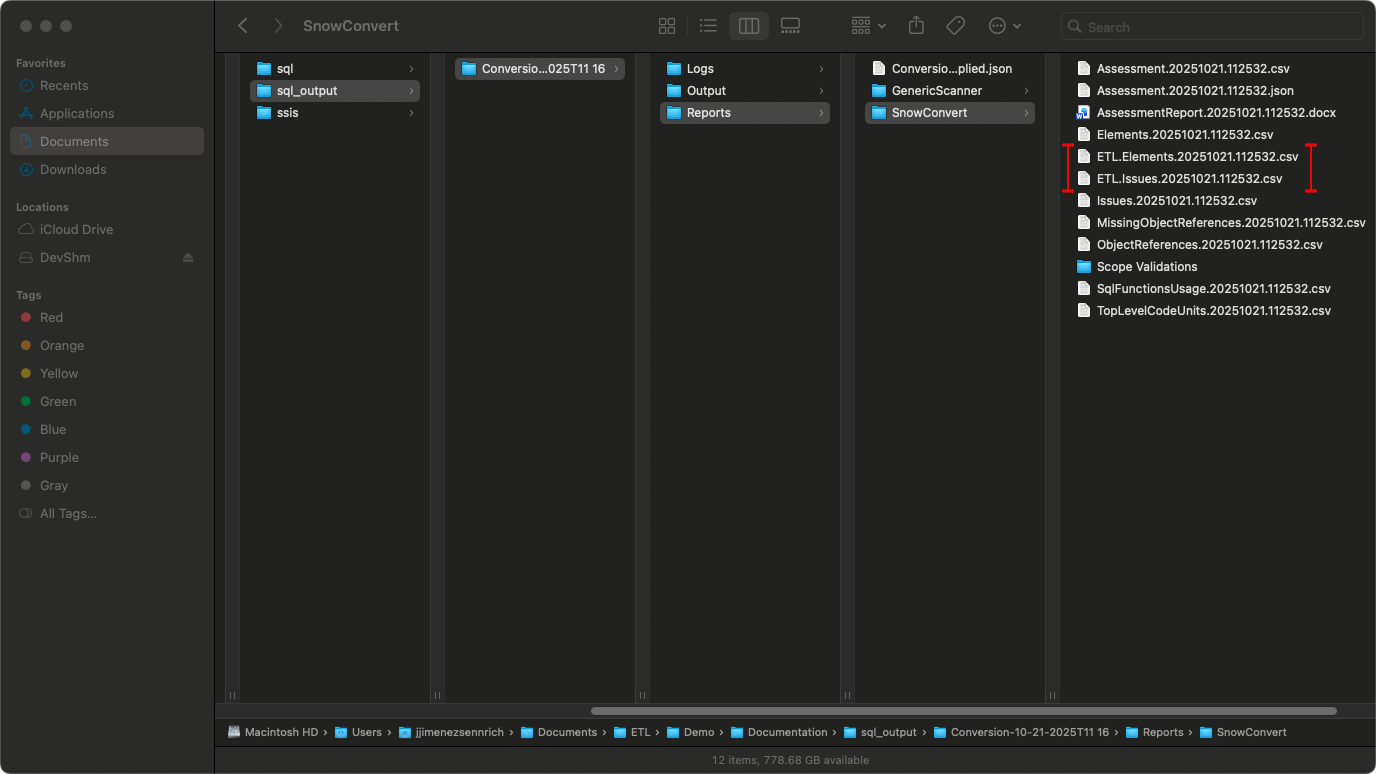Open the Share options from the toolbar
Screen dimensions: 1376x774
(x=915, y=25)
